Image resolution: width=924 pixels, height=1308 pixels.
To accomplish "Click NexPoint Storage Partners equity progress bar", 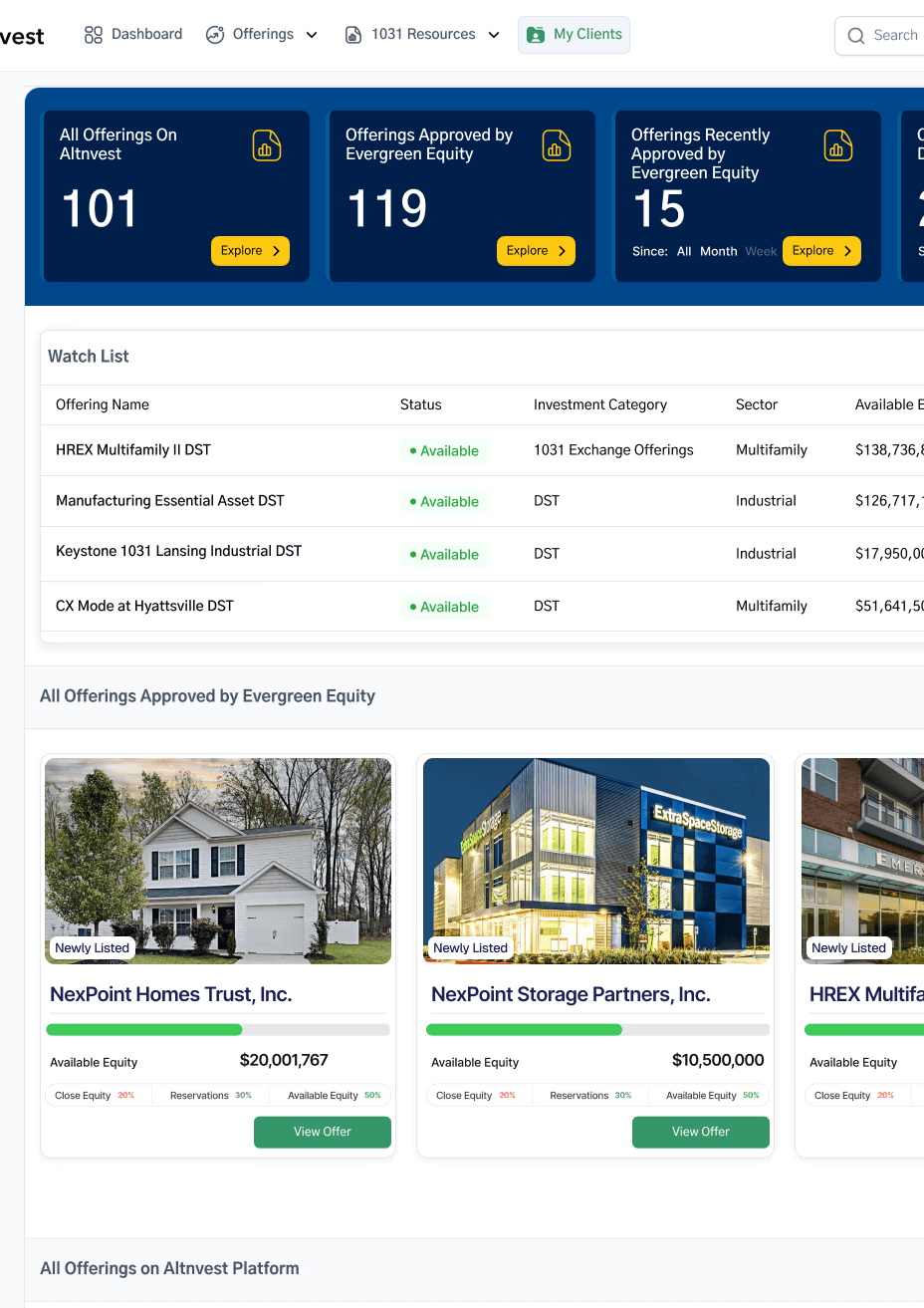I will tap(597, 1030).
